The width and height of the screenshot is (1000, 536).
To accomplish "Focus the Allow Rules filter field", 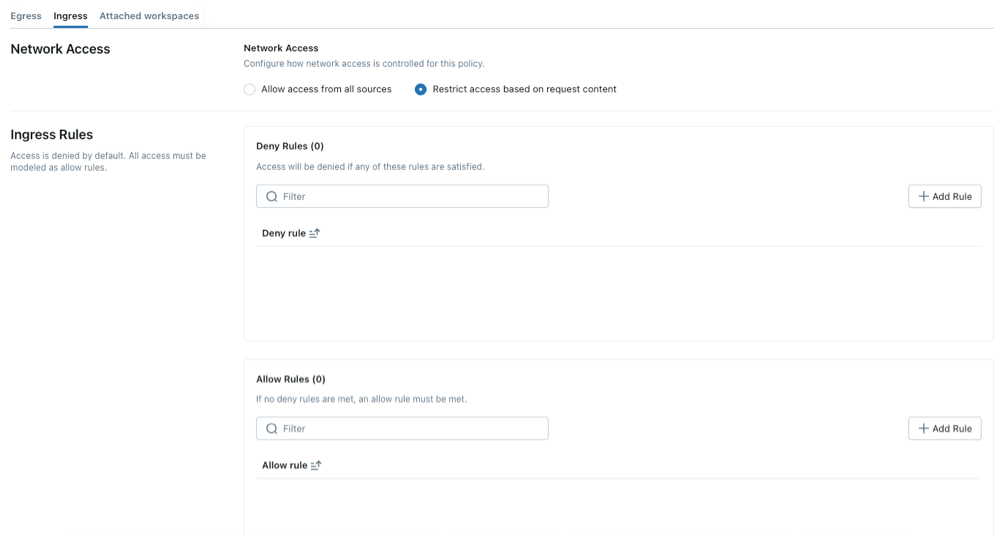I will pyautogui.click(x=410, y=429).
